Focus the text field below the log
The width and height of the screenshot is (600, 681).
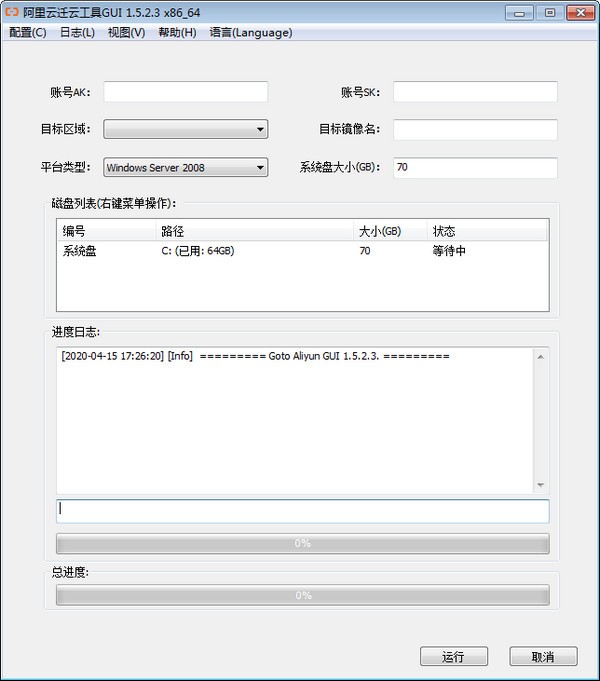[302, 511]
